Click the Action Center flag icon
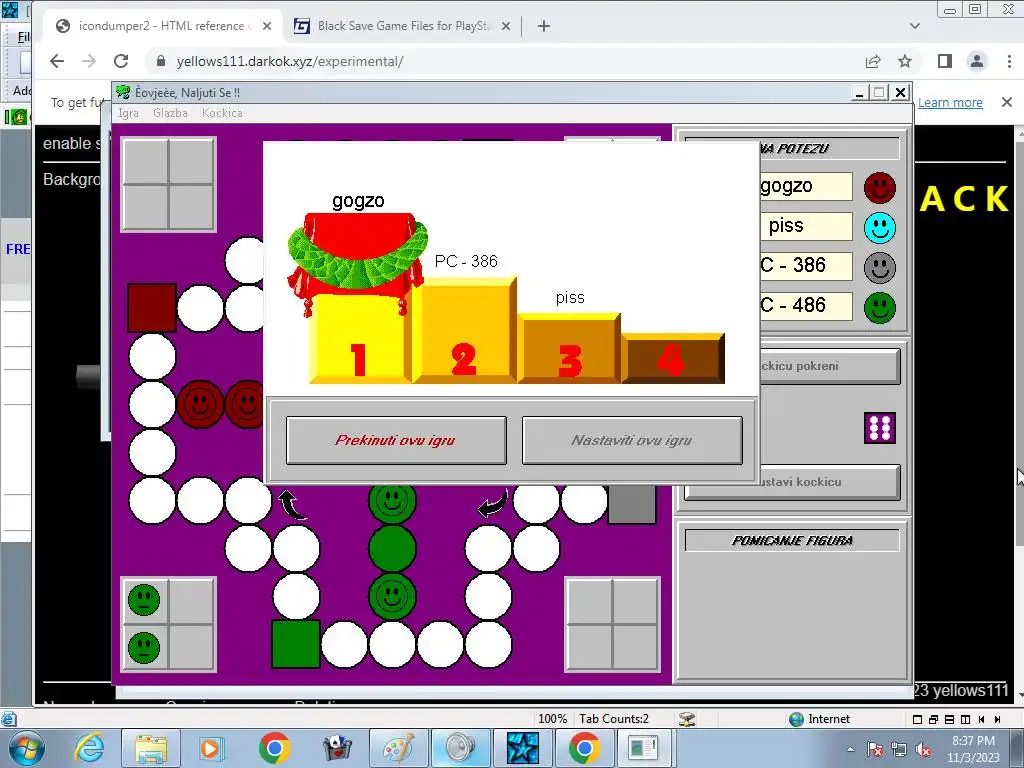 pos(875,750)
